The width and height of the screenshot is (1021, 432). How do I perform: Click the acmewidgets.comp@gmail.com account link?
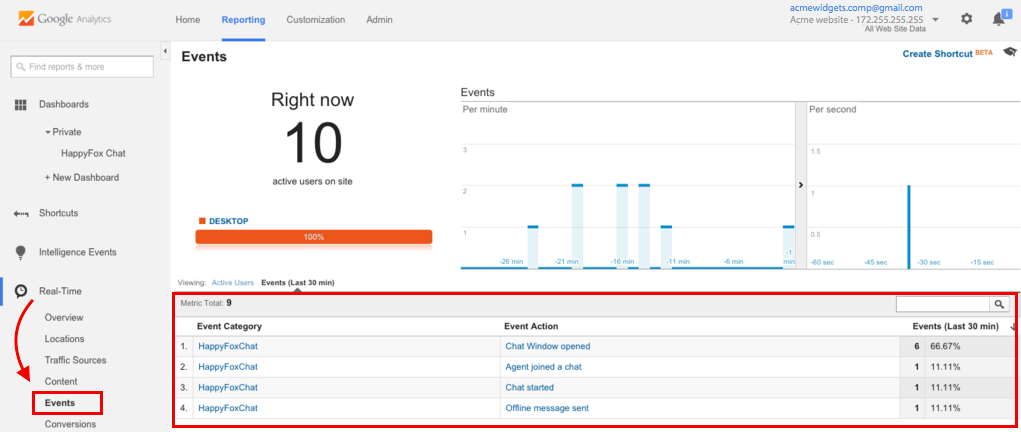coord(856,8)
